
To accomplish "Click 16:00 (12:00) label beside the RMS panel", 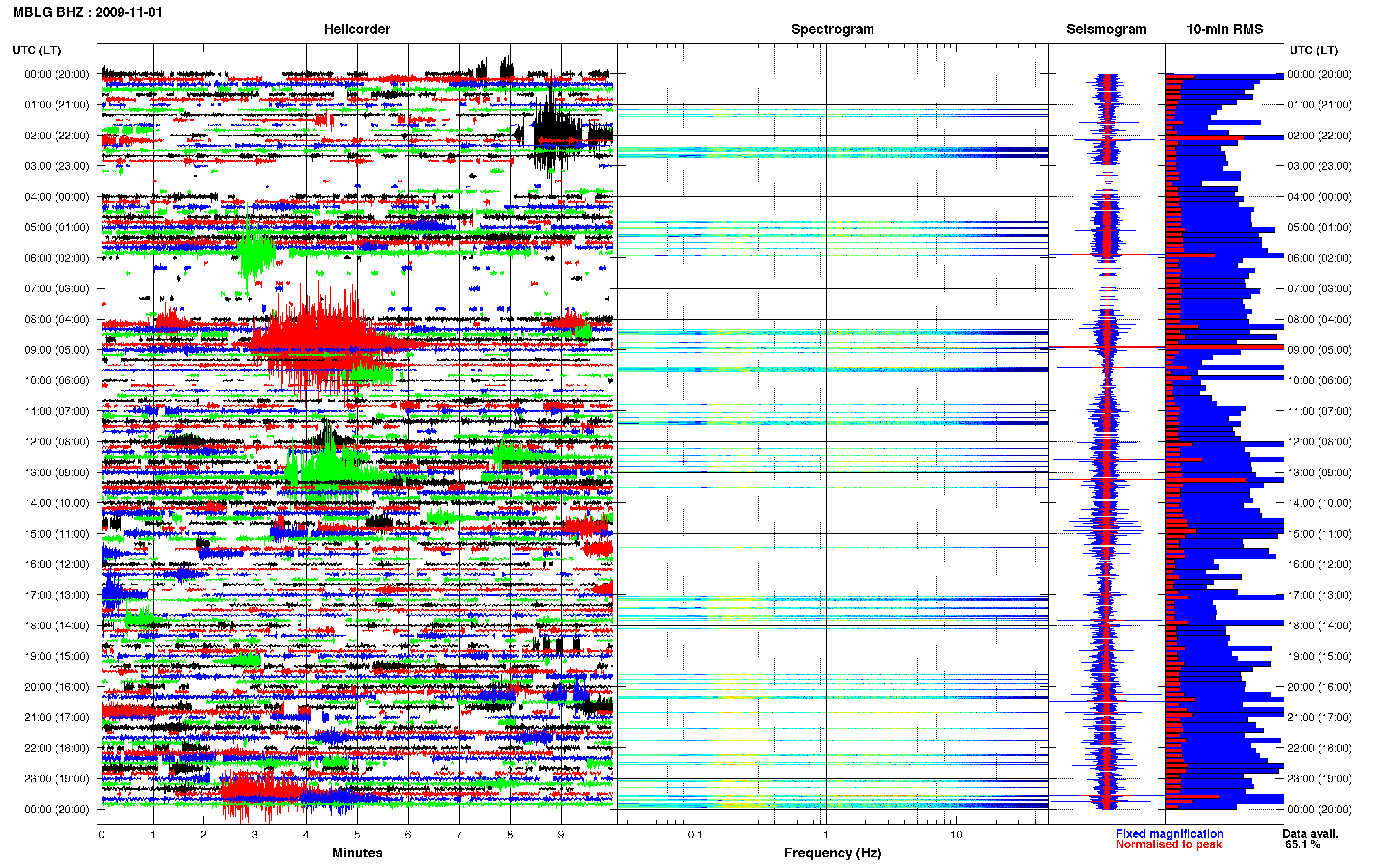I will click(x=1320, y=564).
